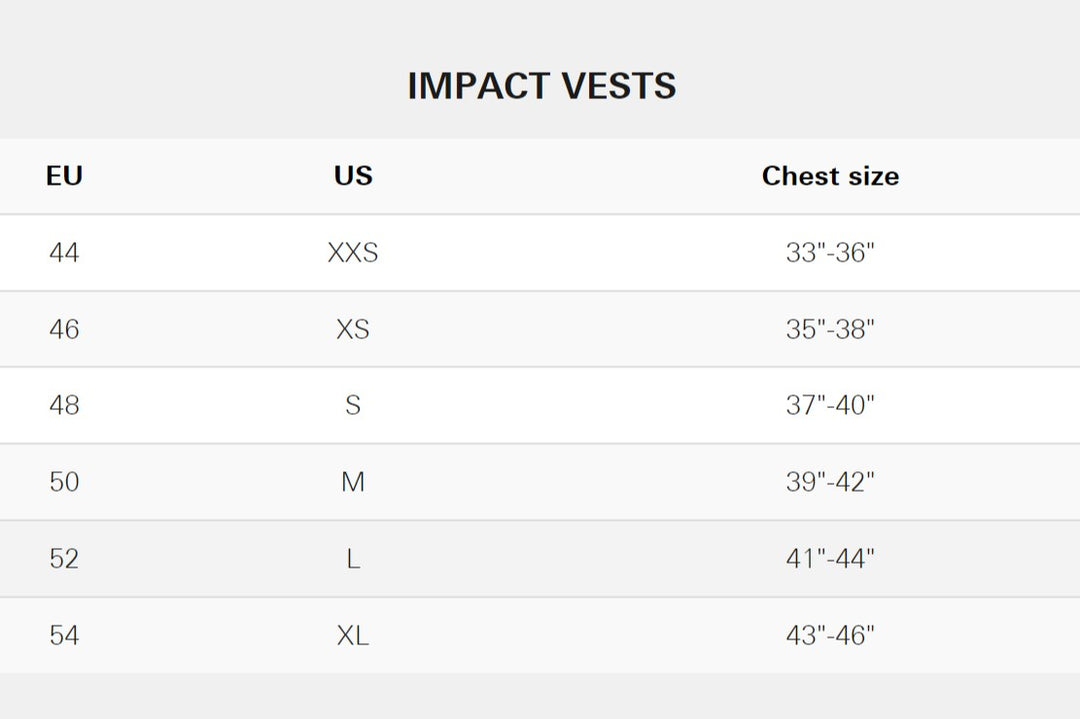Image resolution: width=1080 pixels, height=719 pixels.
Task: Click the 37"-40" chest size cell
Action: (x=830, y=405)
